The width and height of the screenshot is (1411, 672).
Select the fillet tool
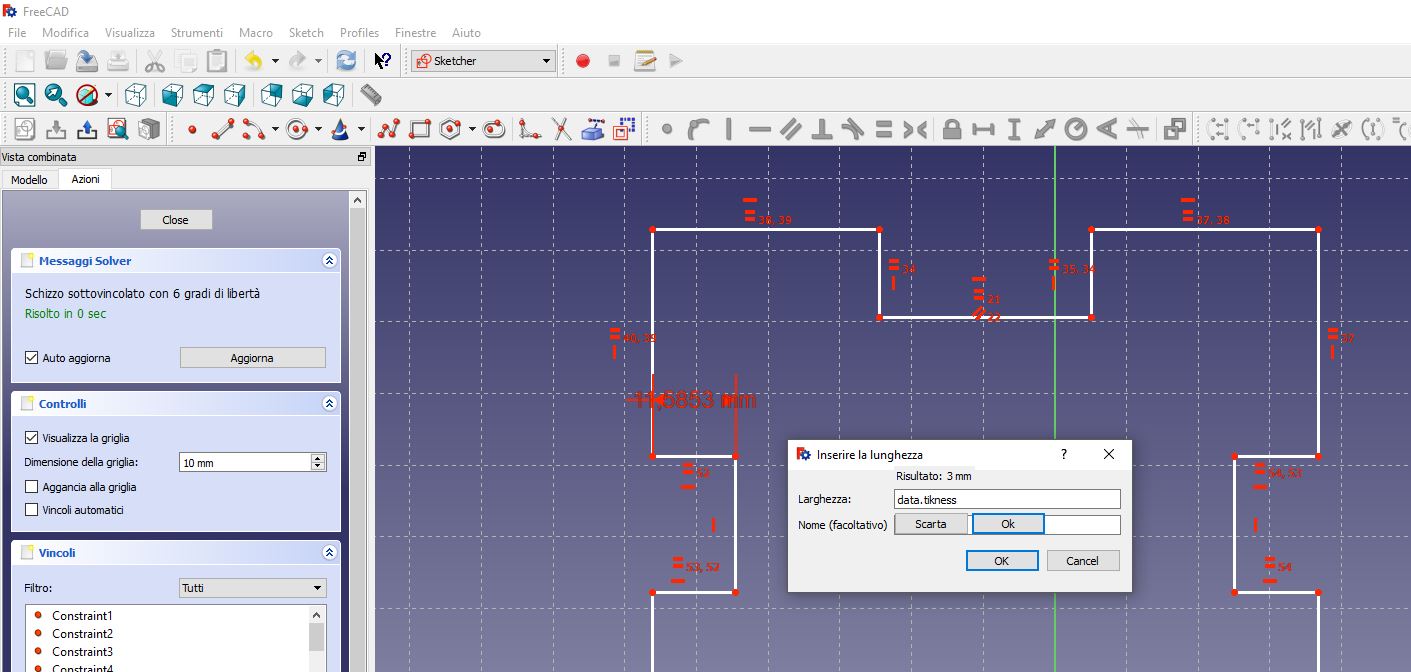click(529, 129)
